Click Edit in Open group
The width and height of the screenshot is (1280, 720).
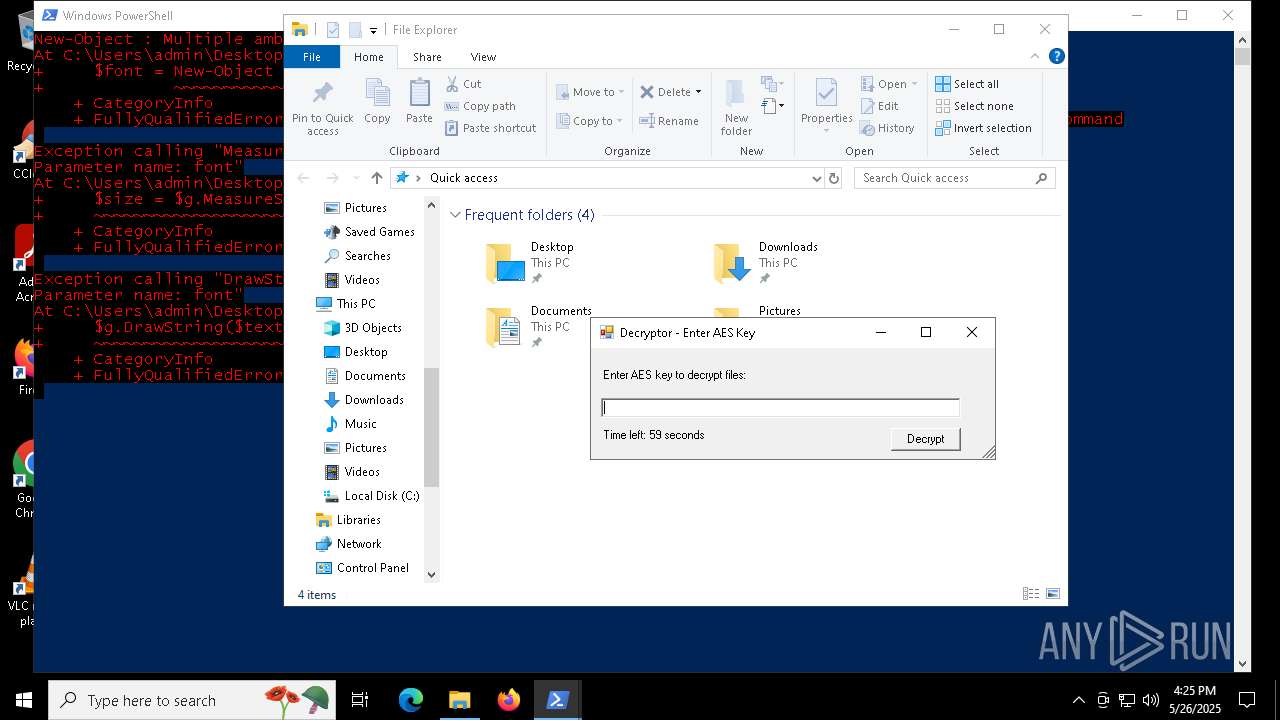click(x=879, y=106)
